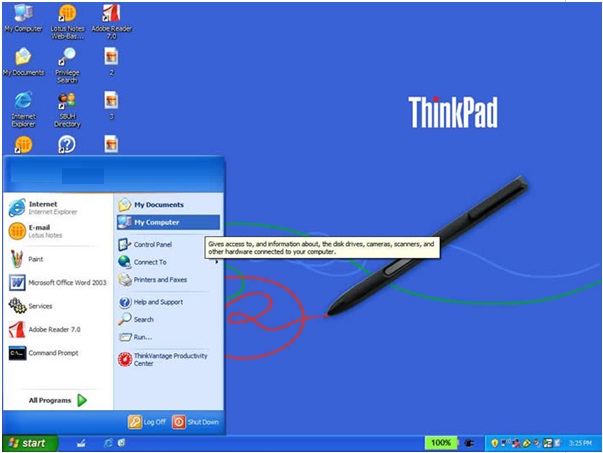Open SBUH Directory desktop shortcut
The width and height of the screenshot is (603, 453).
[x=67, y=104]
